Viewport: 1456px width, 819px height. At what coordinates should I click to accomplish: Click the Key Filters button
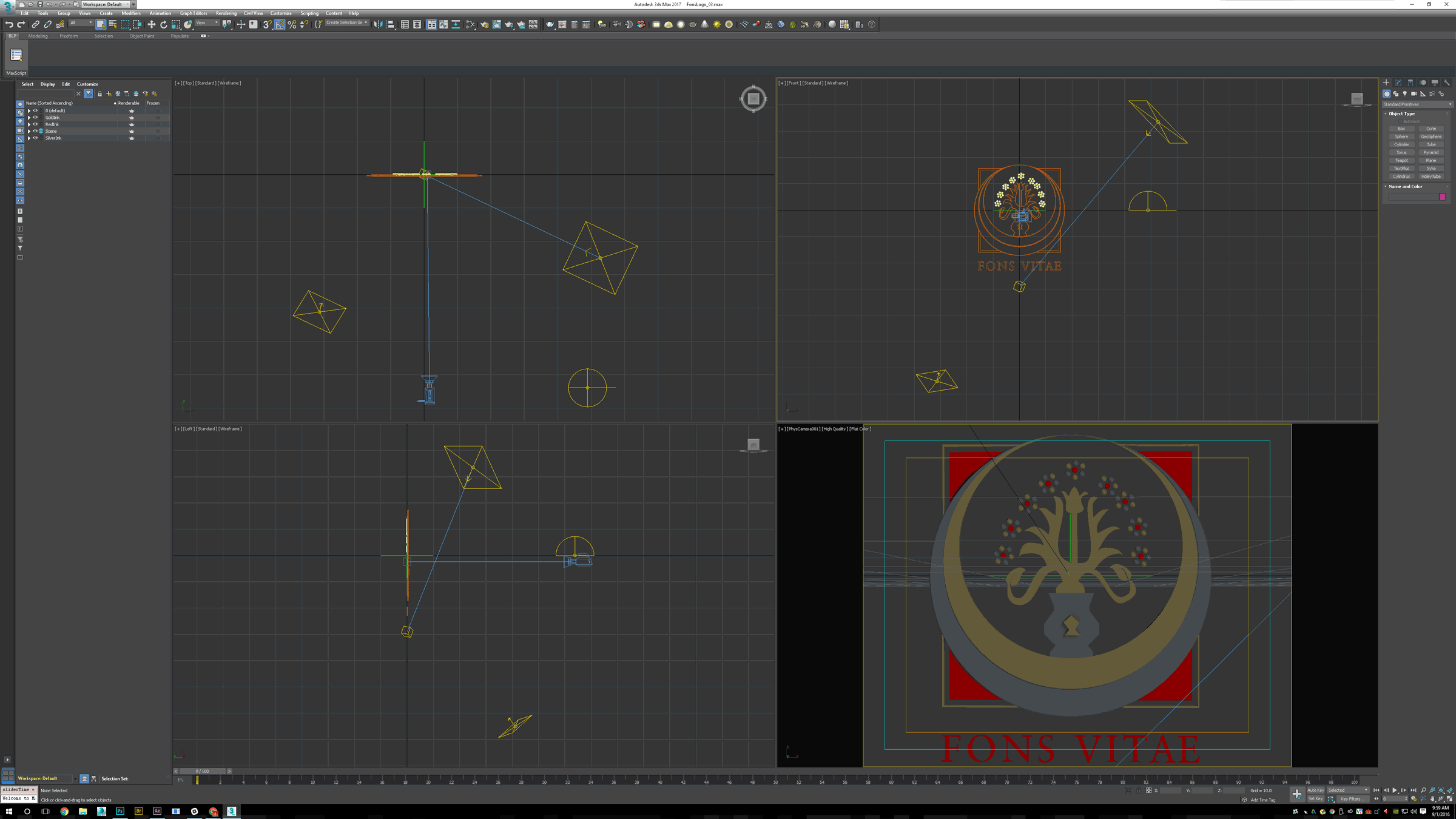tap(1352, 799)
